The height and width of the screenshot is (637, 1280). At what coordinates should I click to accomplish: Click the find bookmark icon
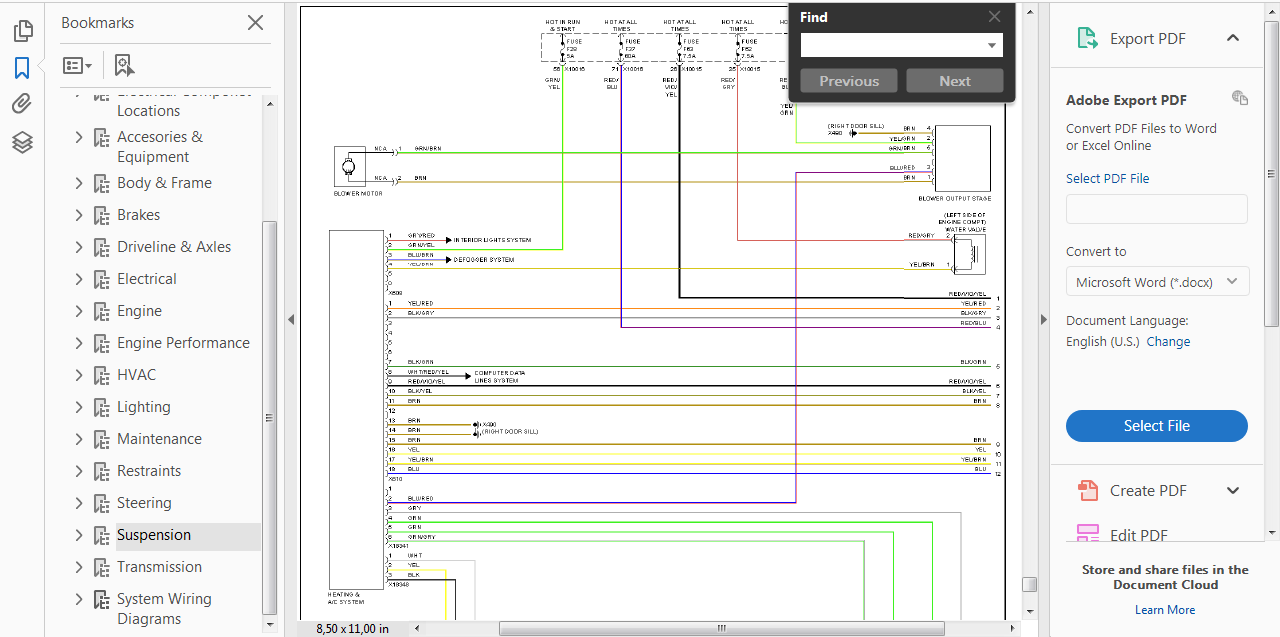124,66
